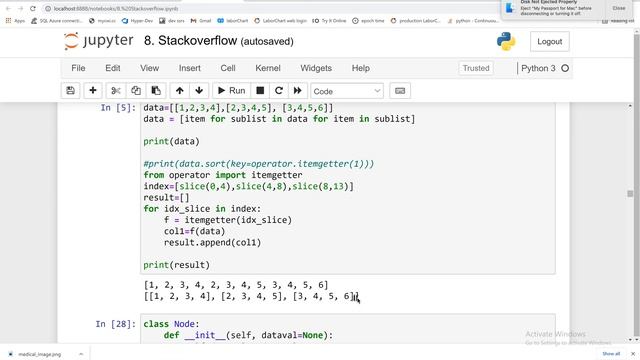Viewport: 640px width, 360px height.
Task: Click the Trusted notebook indicator
Action: [x=476, y=68]
